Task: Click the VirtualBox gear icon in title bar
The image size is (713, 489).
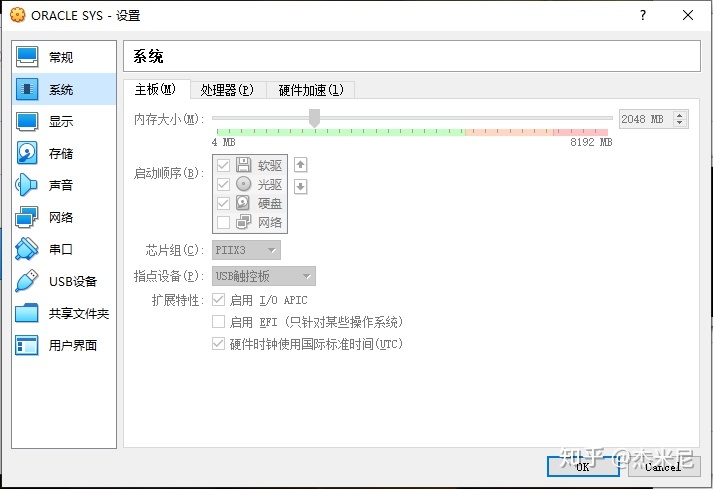Action: coord(17,15)
